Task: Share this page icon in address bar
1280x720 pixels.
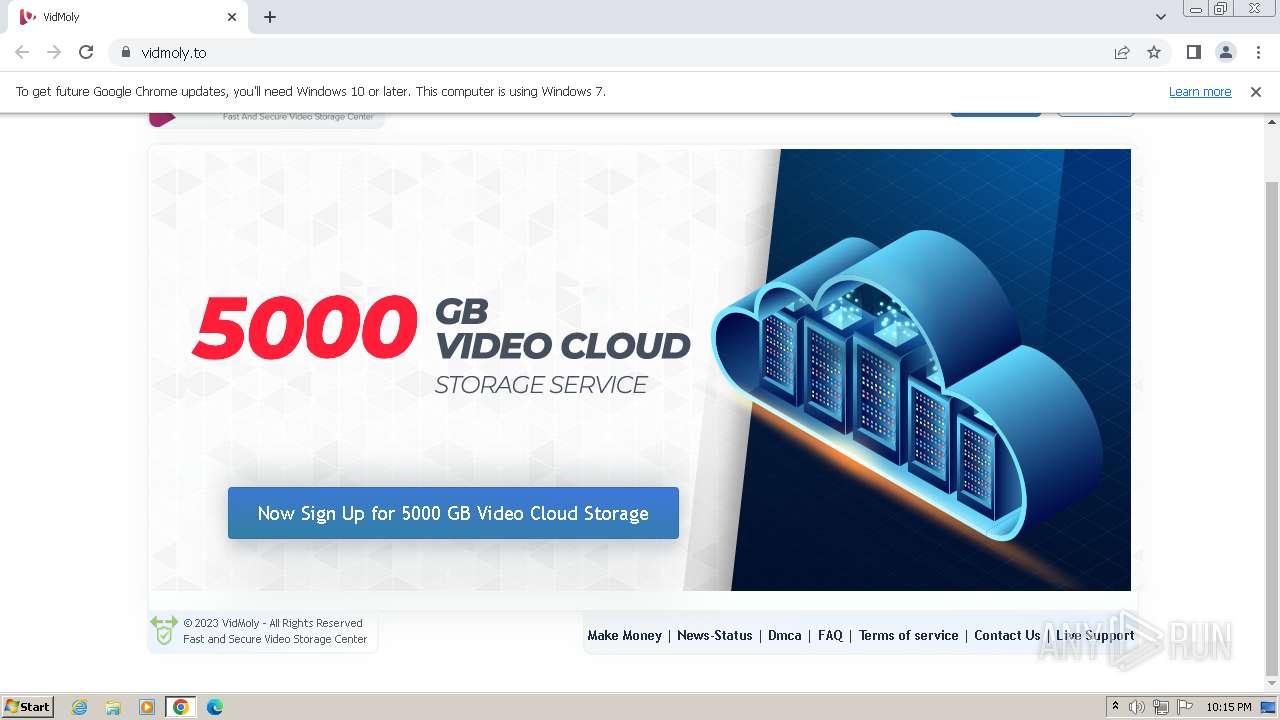Action: point(1122,52)
